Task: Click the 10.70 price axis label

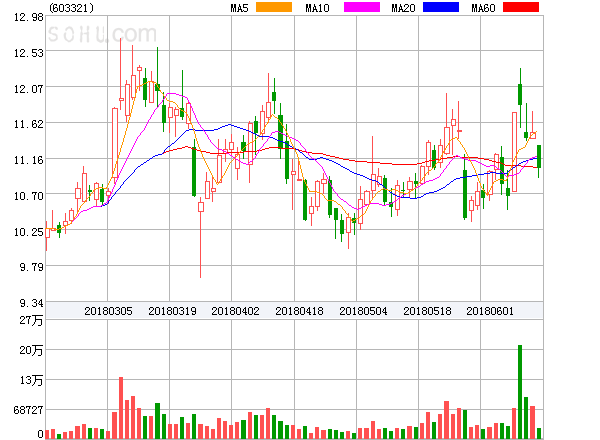Action: pyautogui.click(x=29, y=196)
